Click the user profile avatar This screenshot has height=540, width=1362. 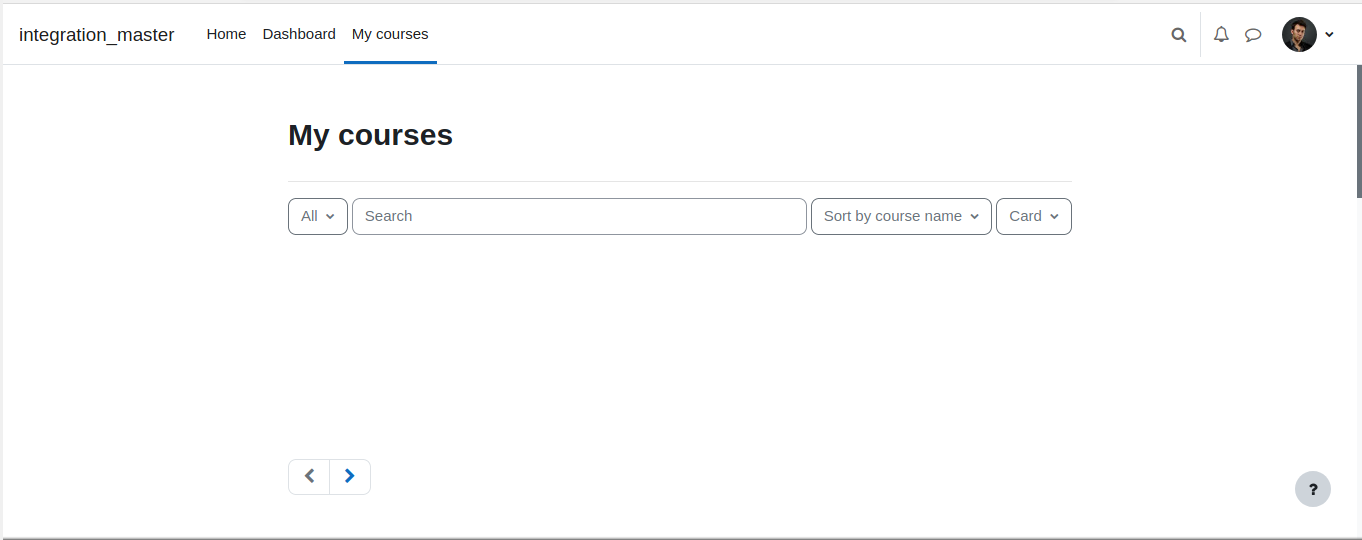click(x=1299, y=35)
